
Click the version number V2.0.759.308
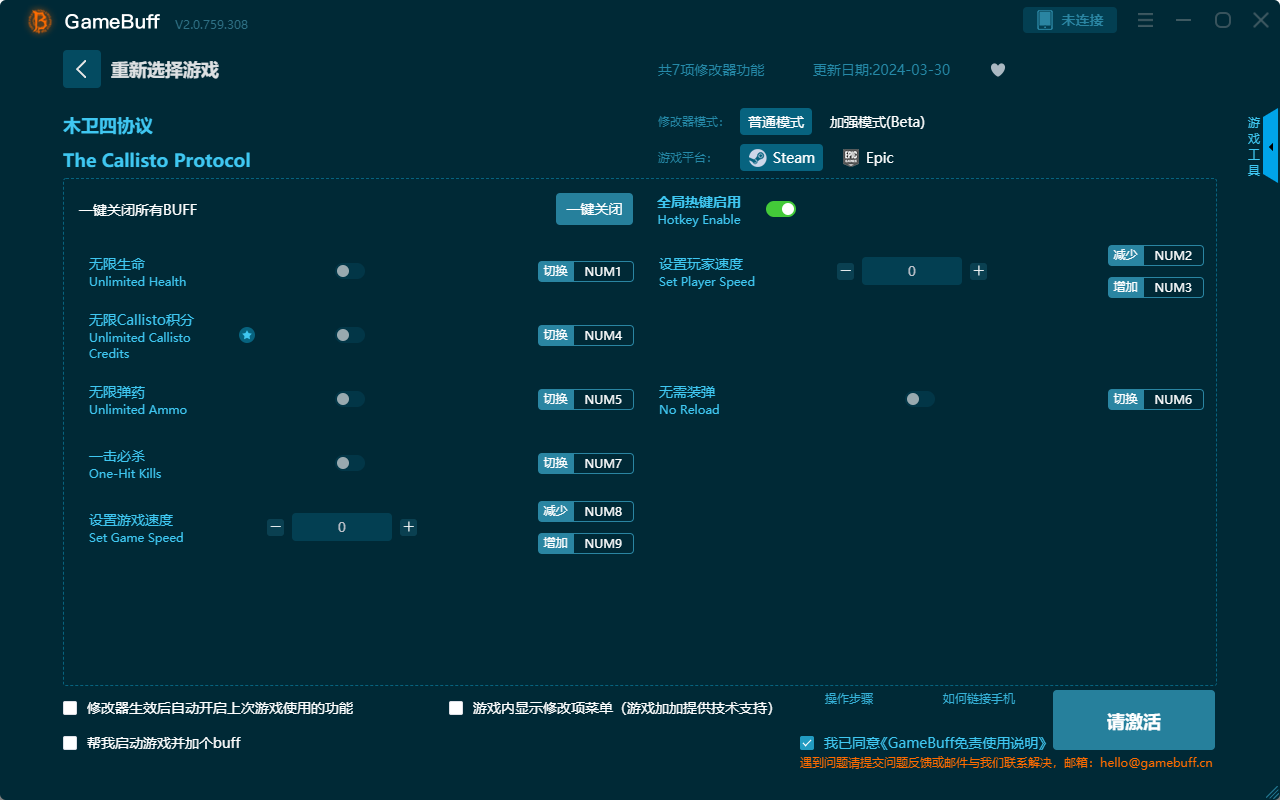click(x=211, y=24)
